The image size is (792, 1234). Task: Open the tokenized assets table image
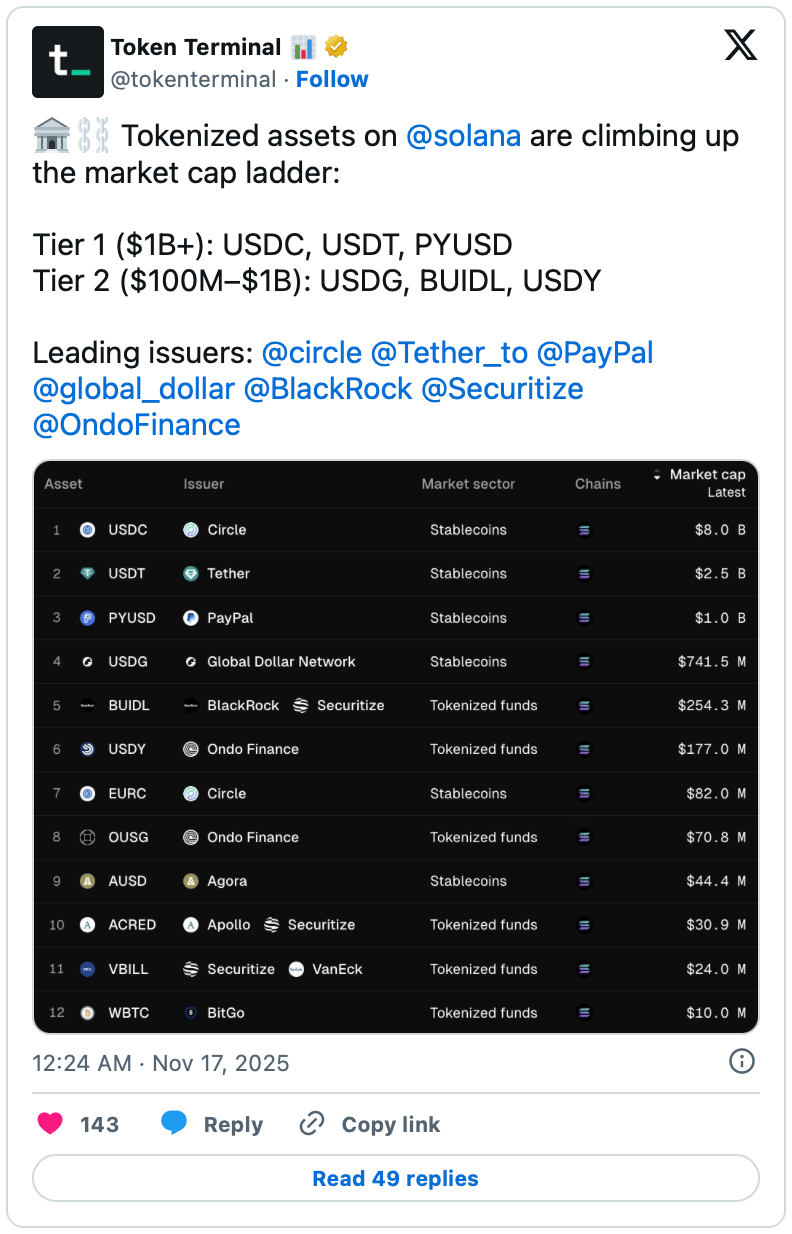pyautogui.click(x=396, y=747)
